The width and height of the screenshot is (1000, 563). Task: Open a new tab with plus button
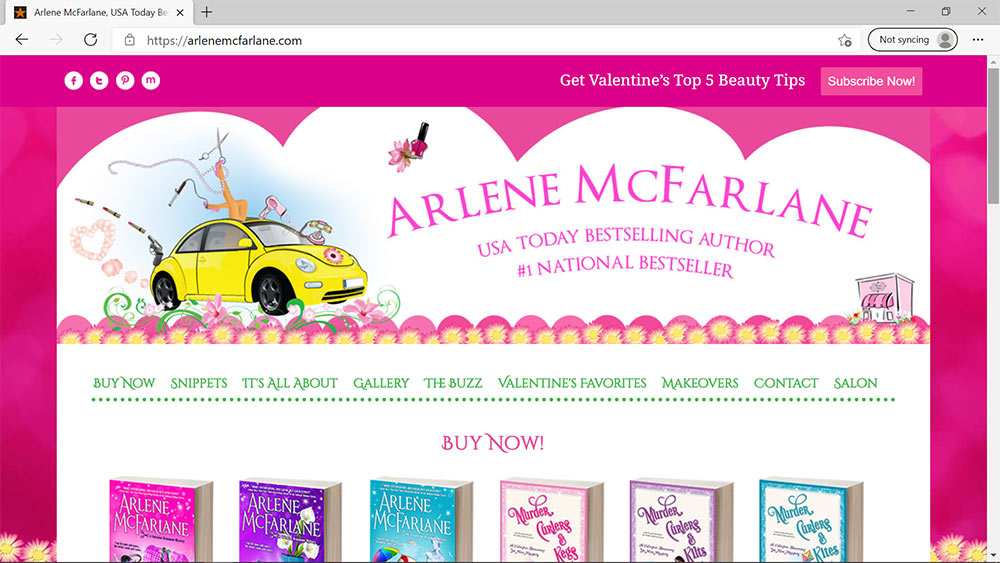click(x=207, y=12)
